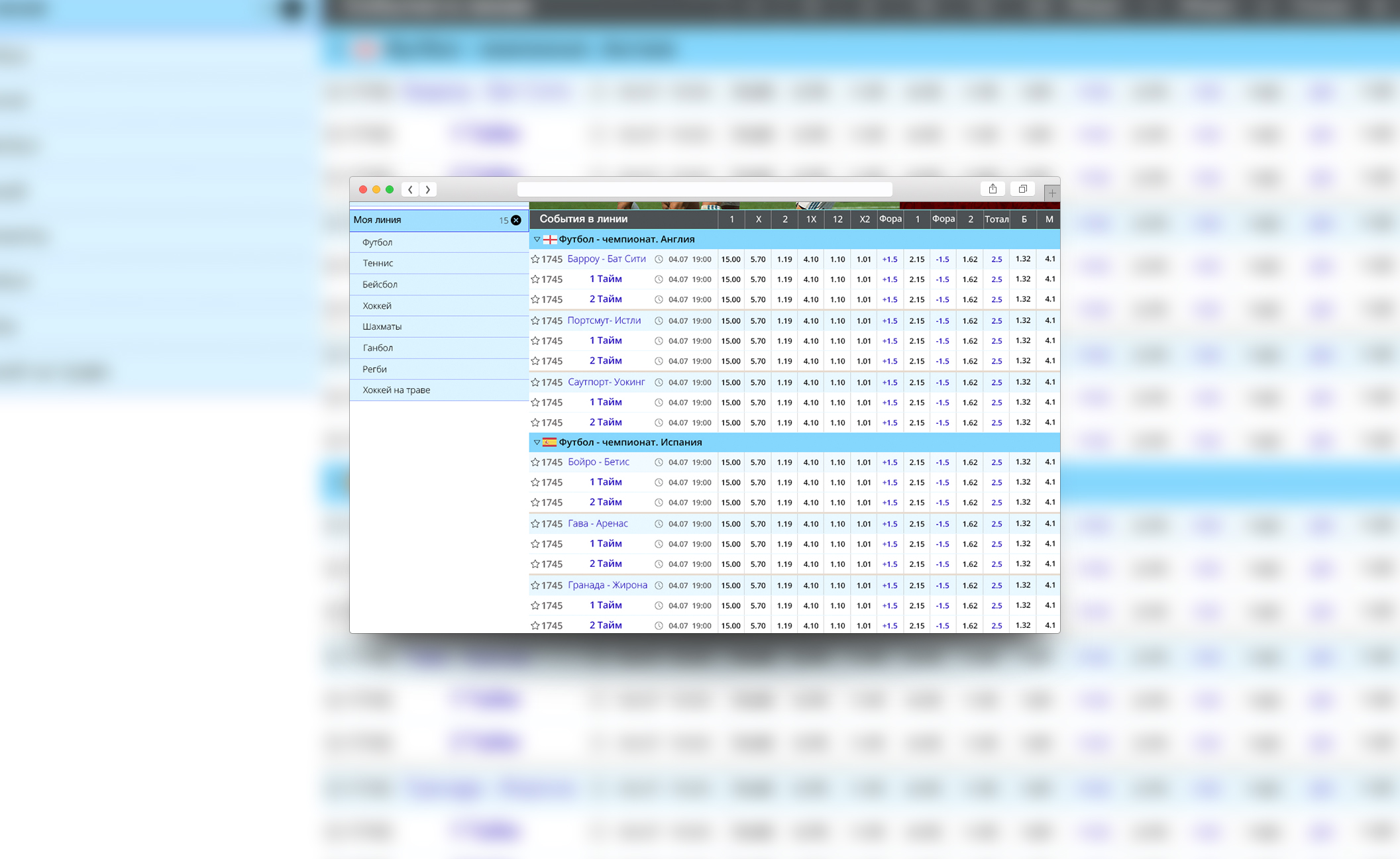Click the clock icon beside Гава - Аренас

(659, 524)
